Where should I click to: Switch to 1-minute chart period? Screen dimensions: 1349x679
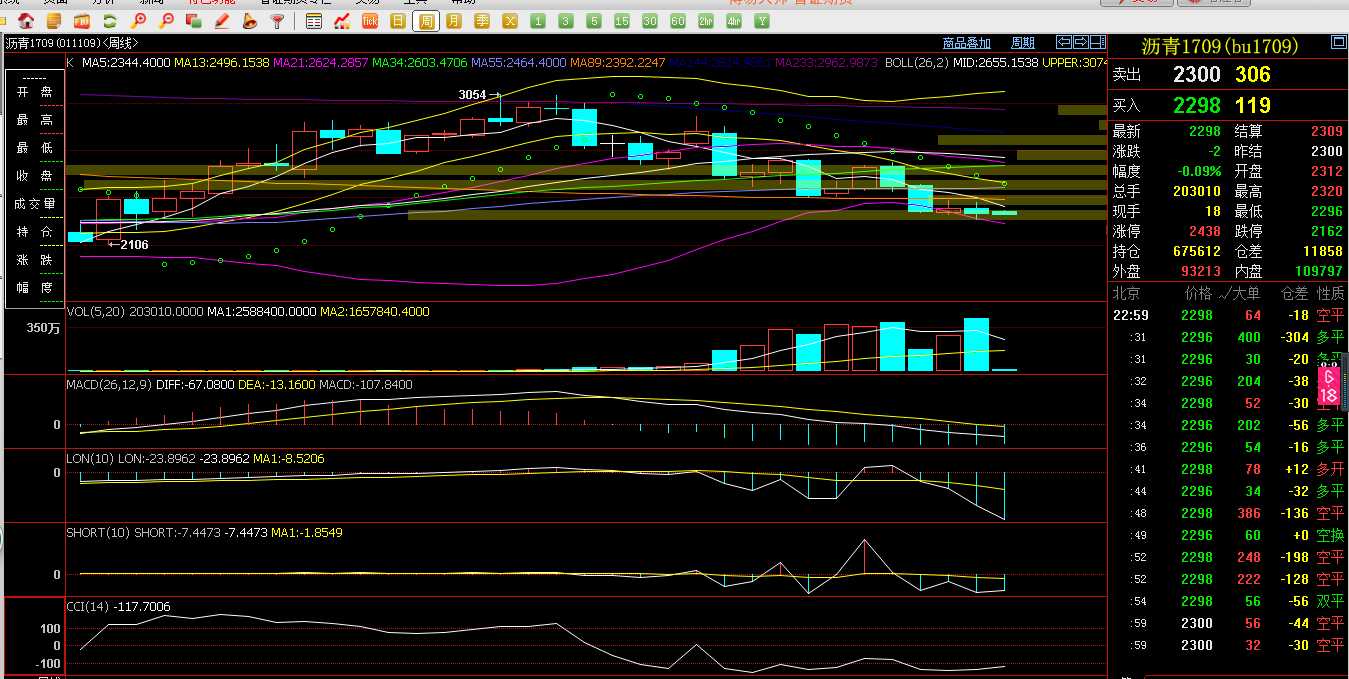pyautogui.click(x=538, y=20)
